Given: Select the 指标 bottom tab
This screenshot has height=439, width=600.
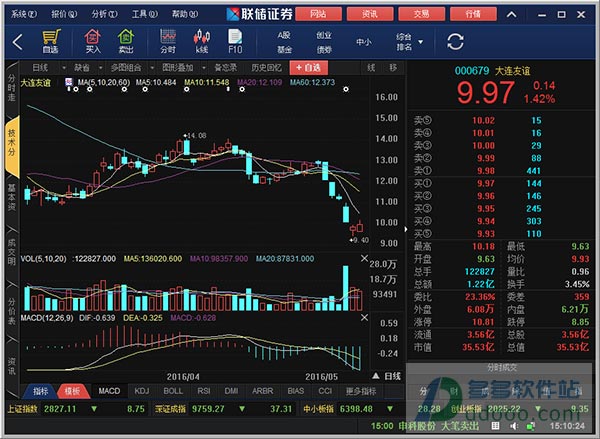Looking at the screenshot, I should (40, 391).
